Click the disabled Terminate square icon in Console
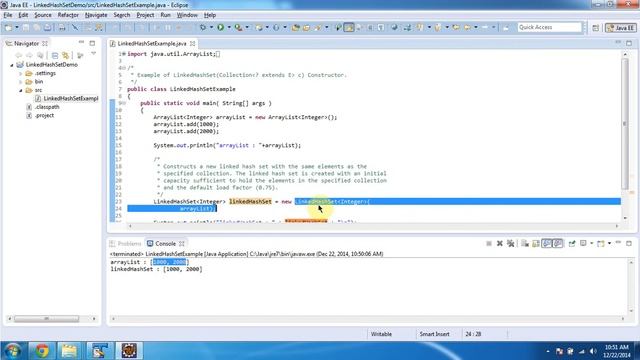 point(489,244)
